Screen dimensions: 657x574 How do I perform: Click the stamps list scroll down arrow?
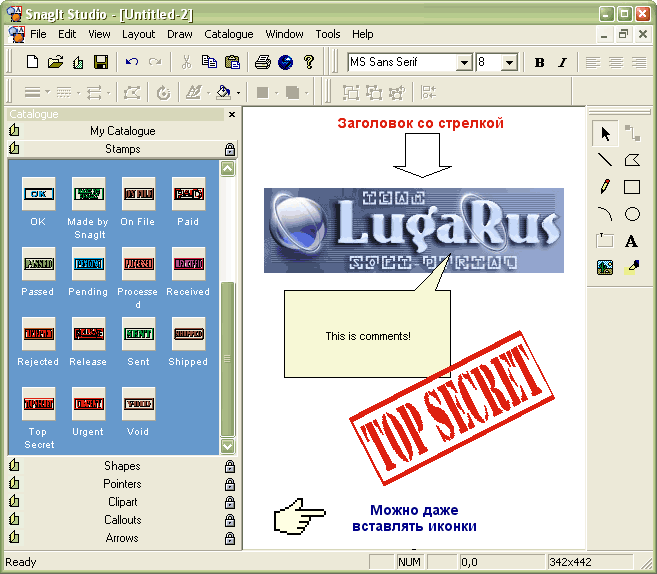(x=228, y=446)
